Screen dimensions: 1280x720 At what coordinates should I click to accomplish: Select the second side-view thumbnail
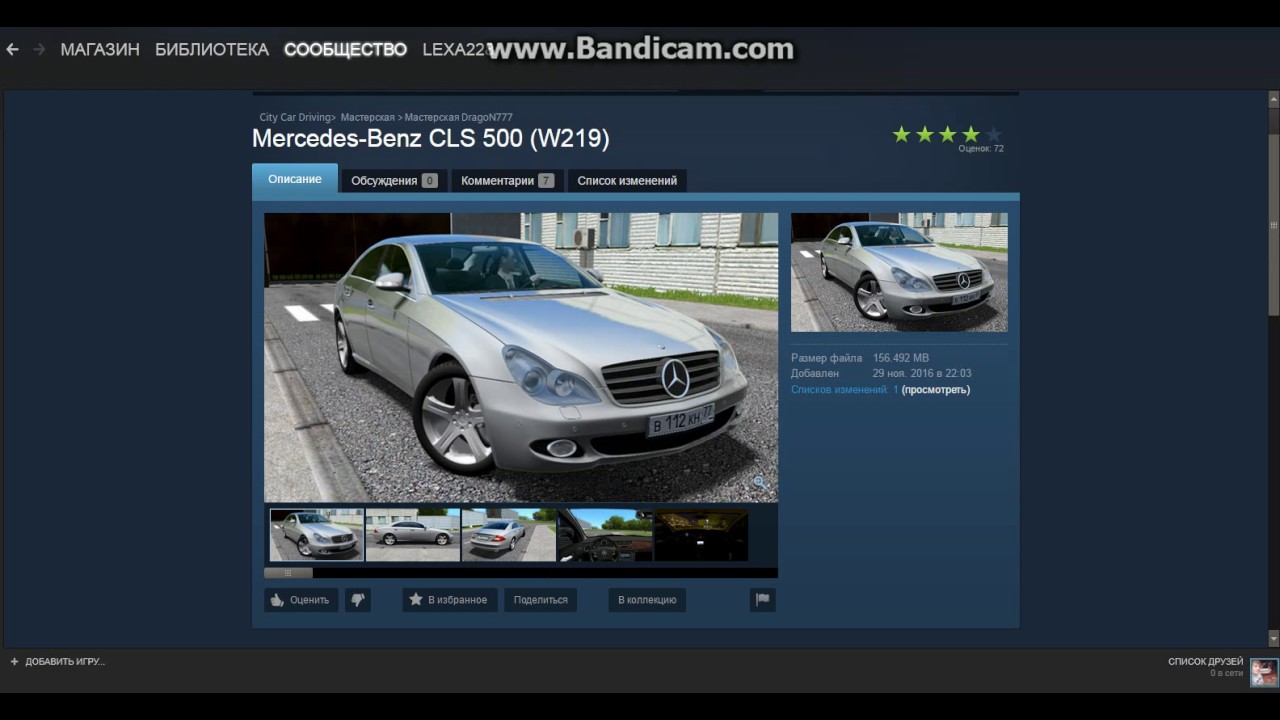412,535
